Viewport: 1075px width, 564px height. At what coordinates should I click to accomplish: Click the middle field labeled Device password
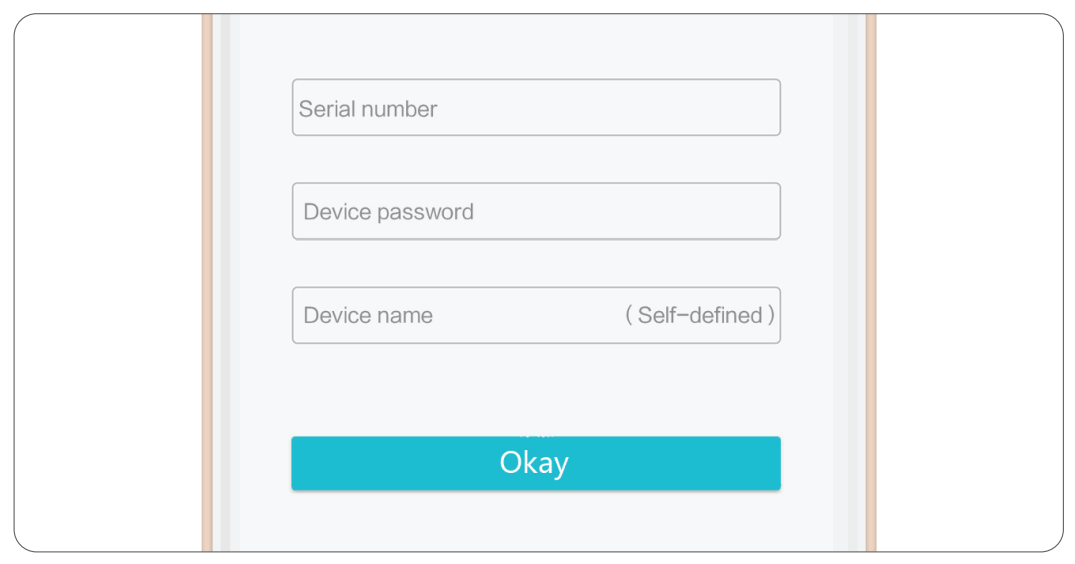coord(536,211)
